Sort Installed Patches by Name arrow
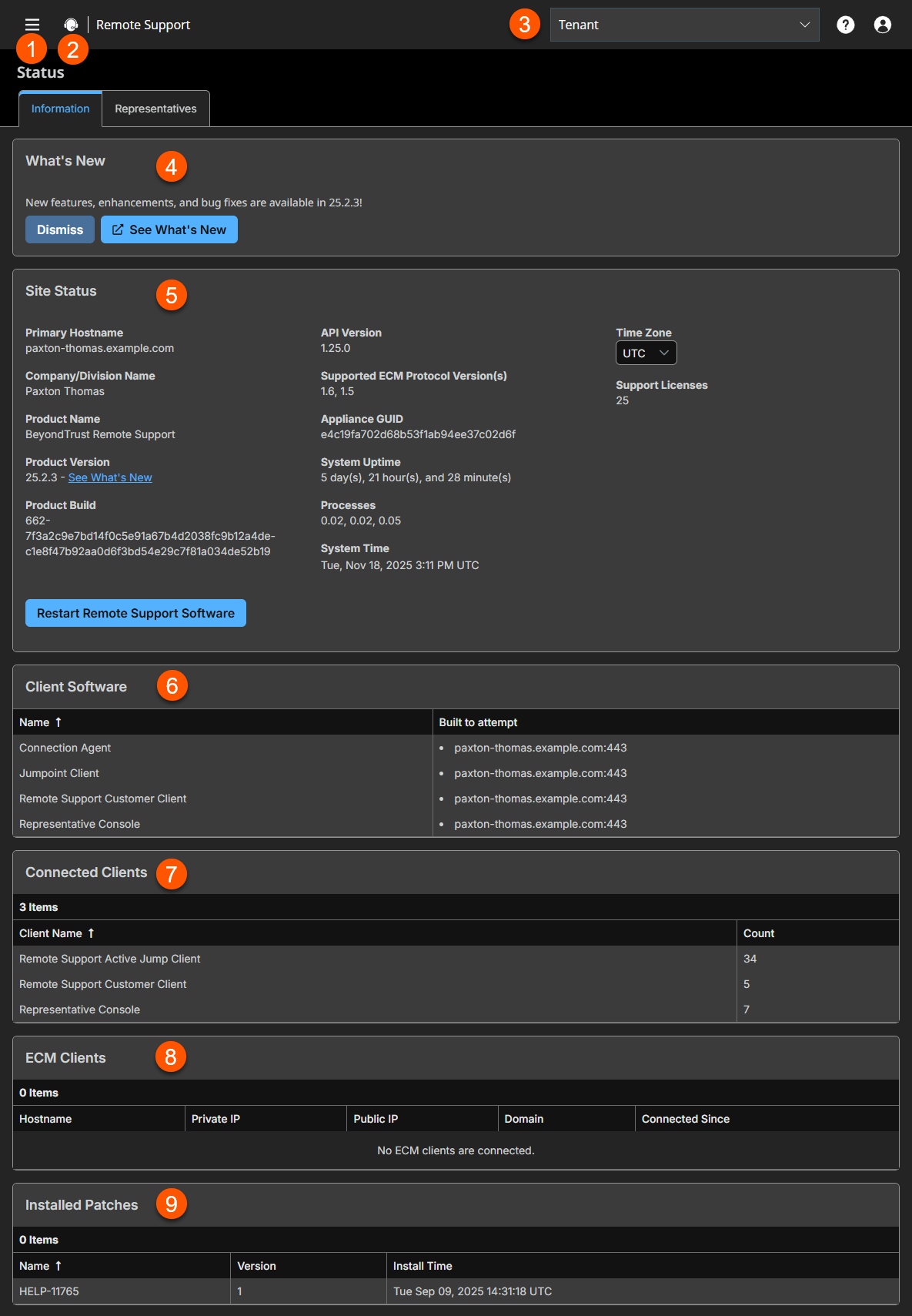Viewport: 912px width, 1316px height. 58,1266
